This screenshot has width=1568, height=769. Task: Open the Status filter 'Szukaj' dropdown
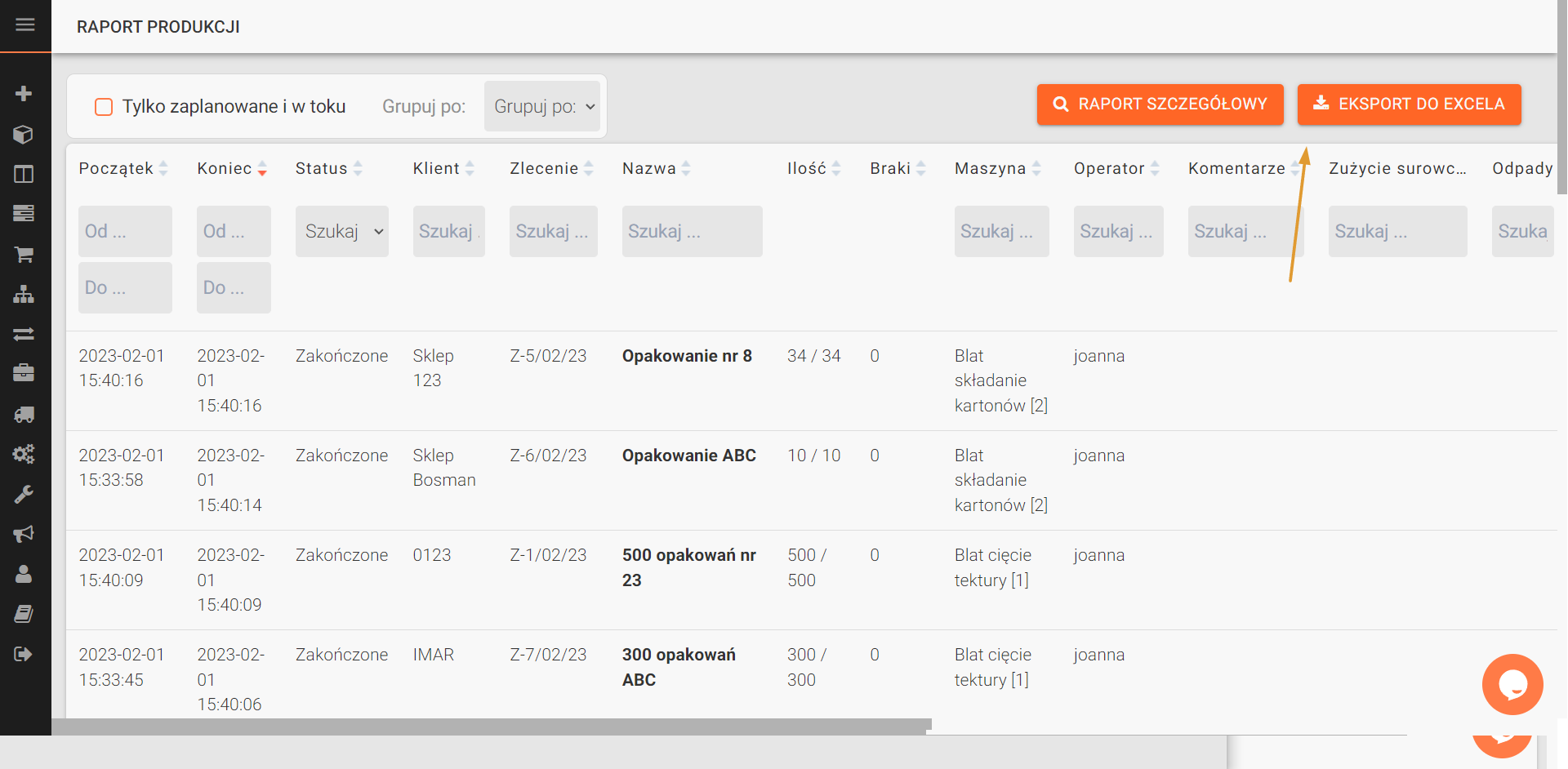341,232
